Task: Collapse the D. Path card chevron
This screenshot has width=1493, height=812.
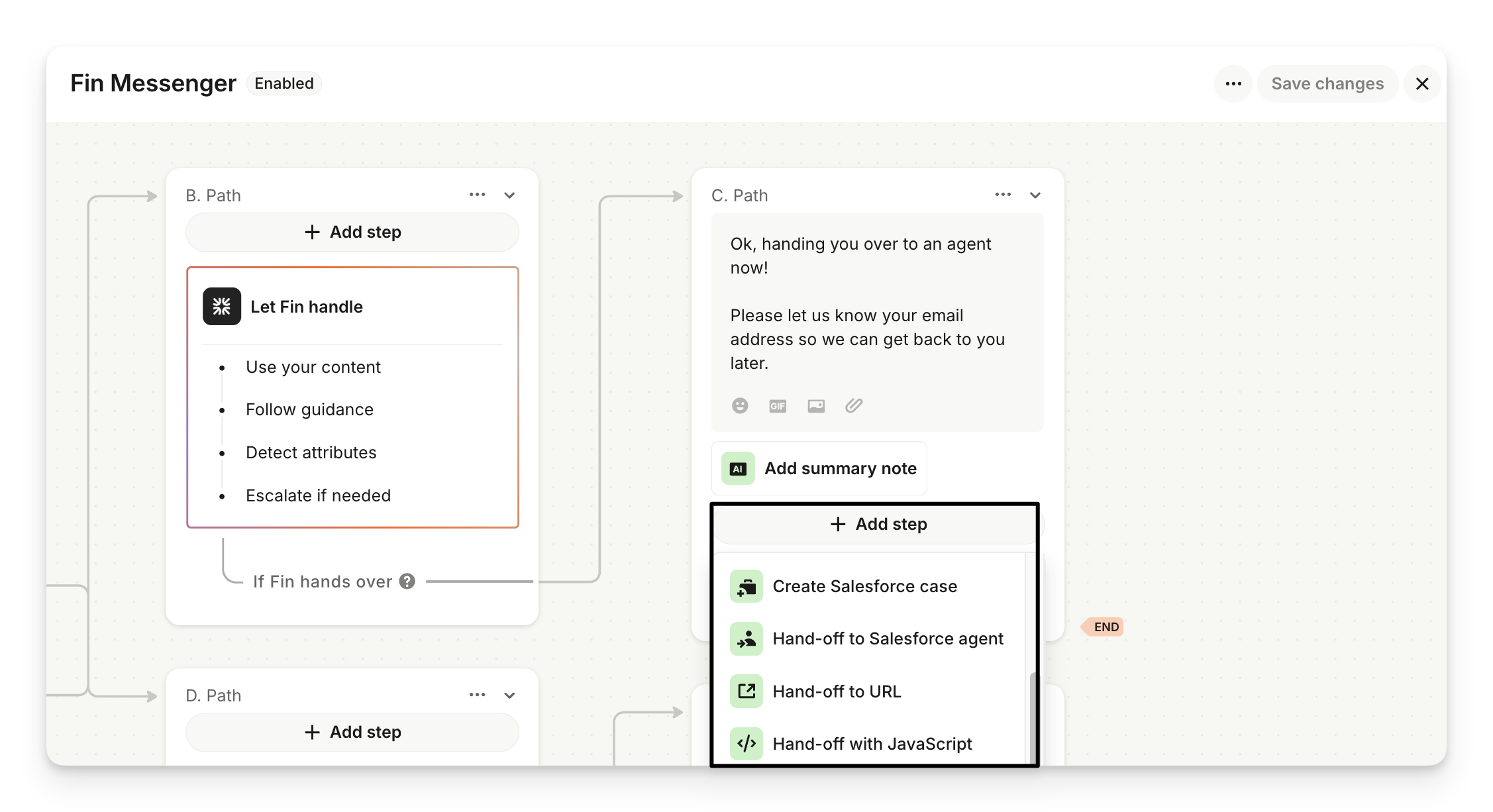Action: pyautogui.click(x=509, y=695)
